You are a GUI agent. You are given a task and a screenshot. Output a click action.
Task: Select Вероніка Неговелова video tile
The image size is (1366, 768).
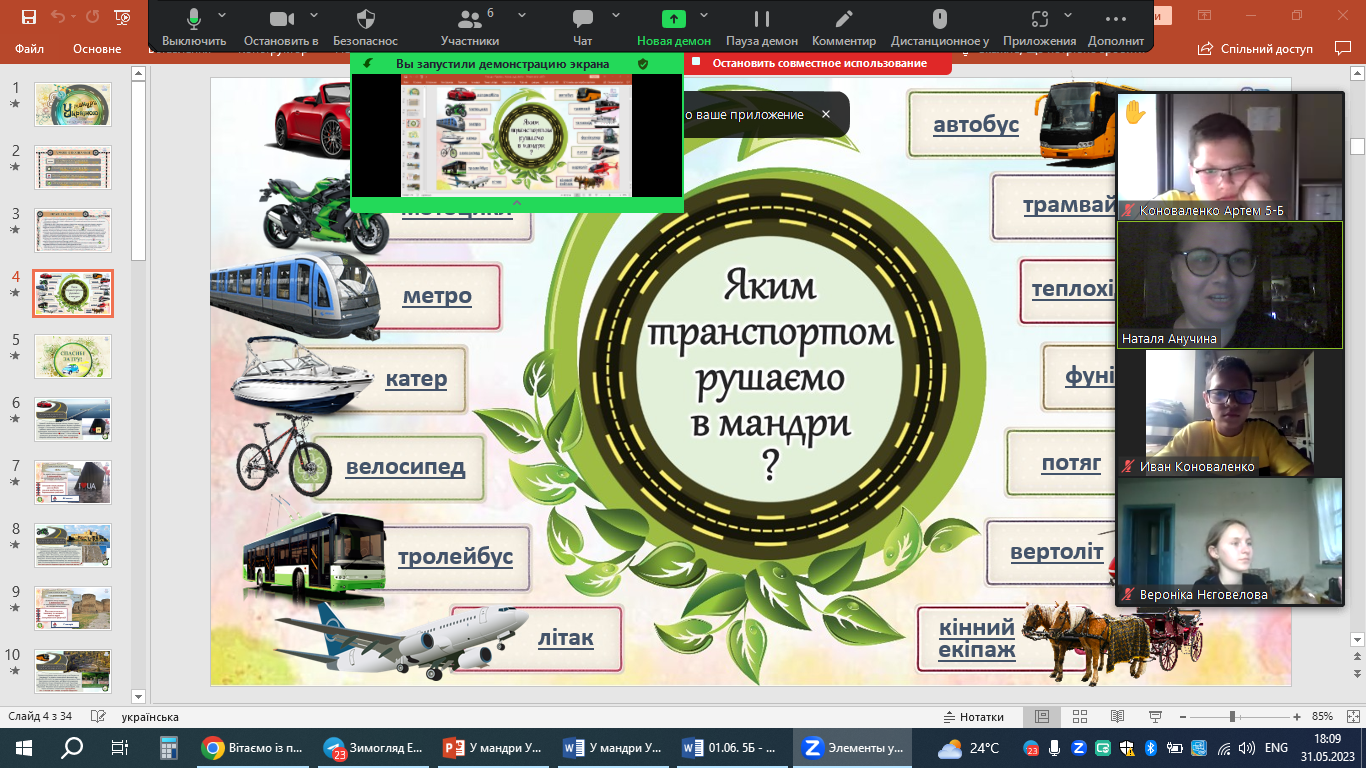tap(1230, 541)
